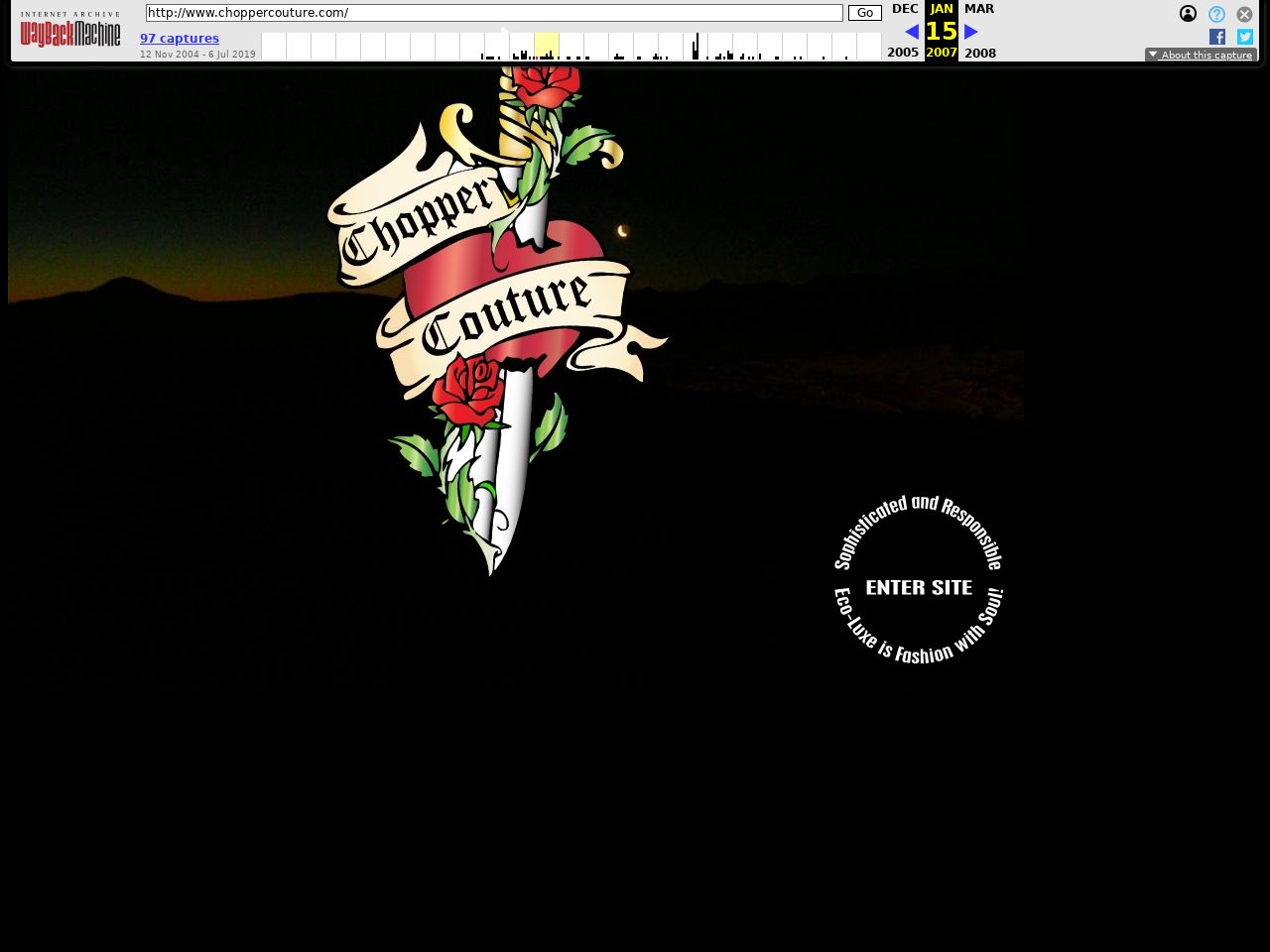Expand About this capture dropdown
Screen dimensions: 1270x952
click(x=1201, y=55)
